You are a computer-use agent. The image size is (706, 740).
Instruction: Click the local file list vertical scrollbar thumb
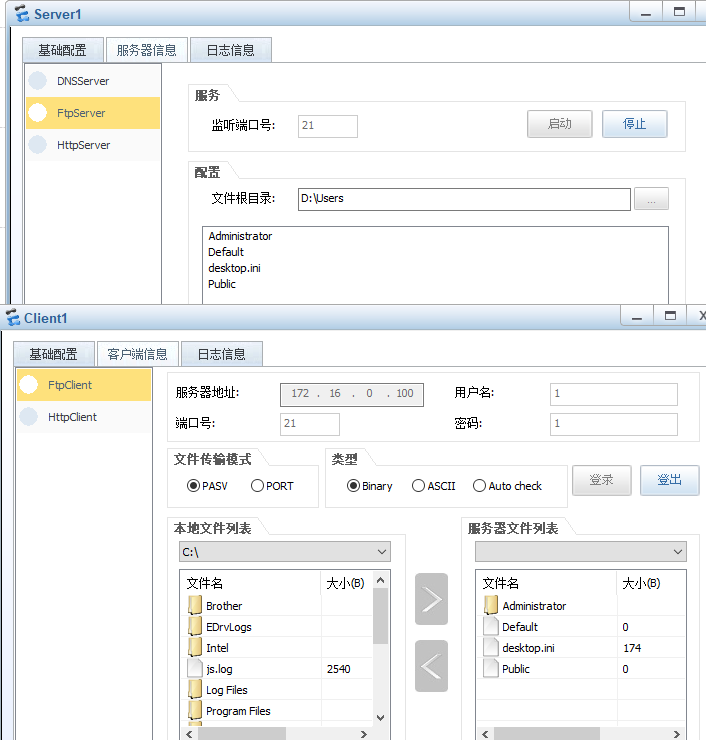[380, 616]
